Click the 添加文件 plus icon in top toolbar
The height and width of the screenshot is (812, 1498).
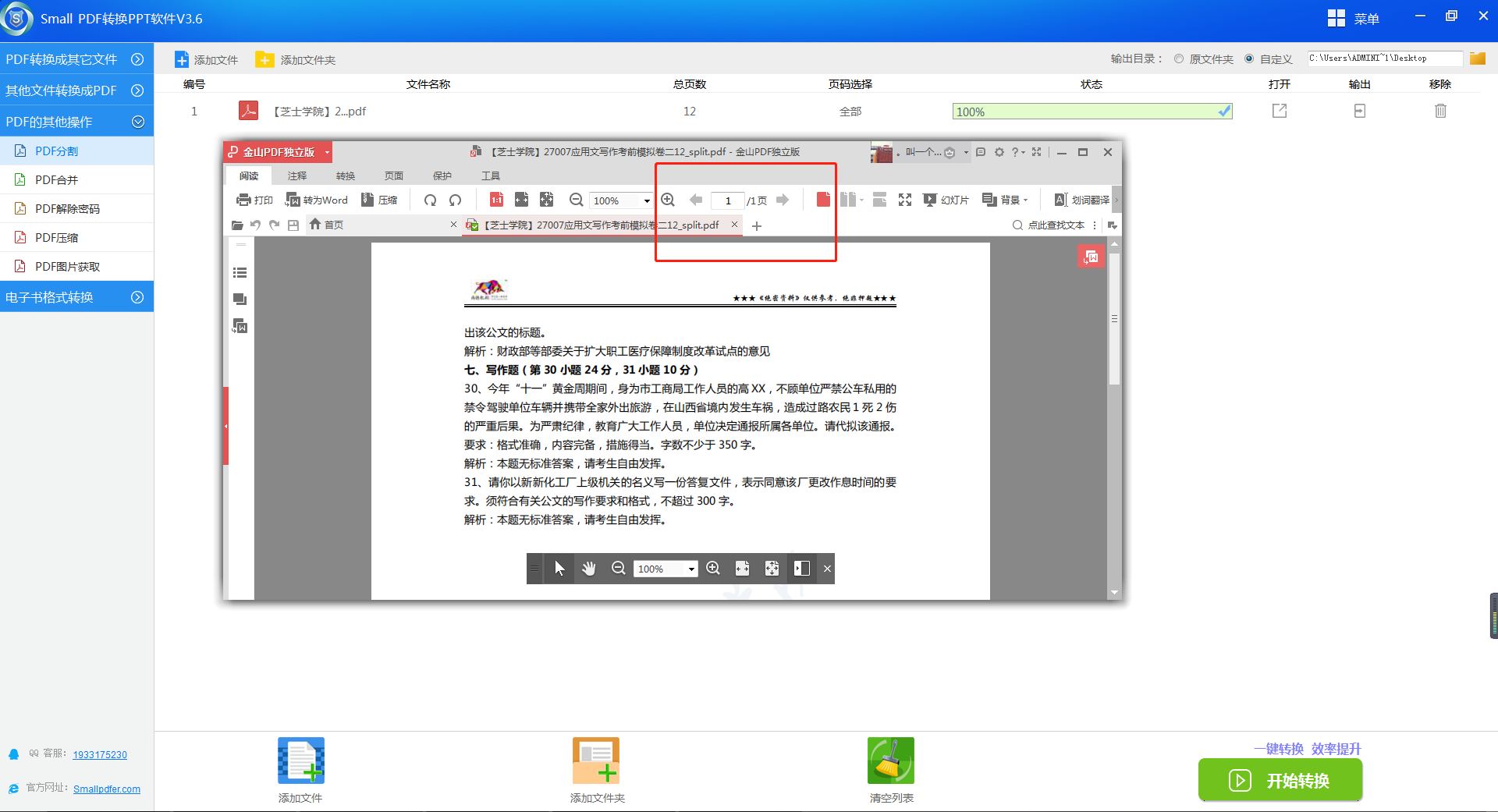click(181, 59)
